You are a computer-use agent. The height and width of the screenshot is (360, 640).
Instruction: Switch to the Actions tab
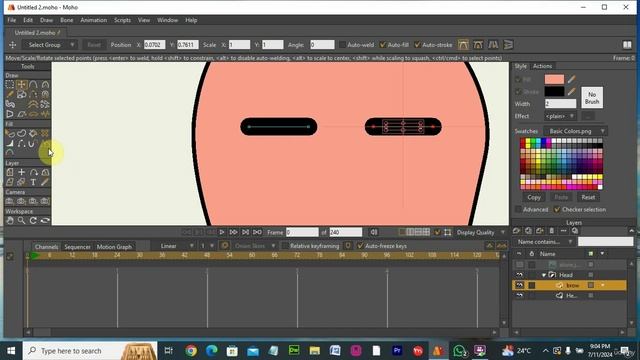coord(542,66)
